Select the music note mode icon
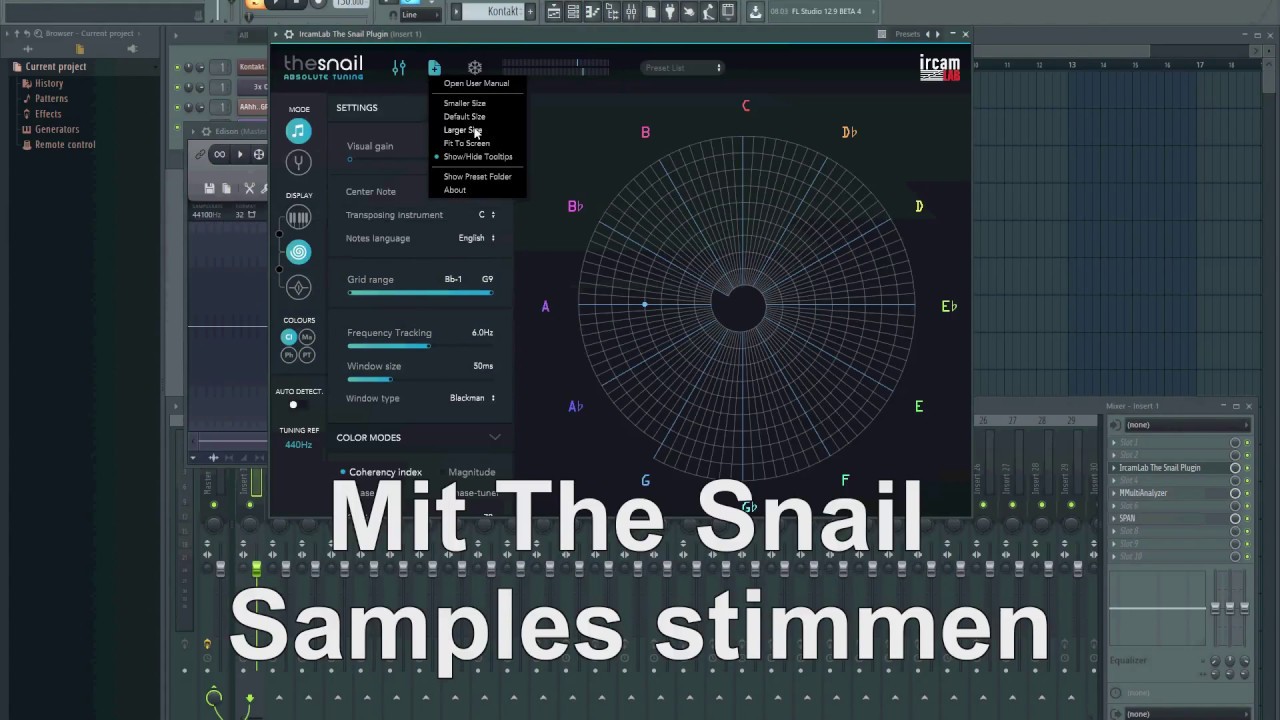1280x720 pixels. (298, 131)
